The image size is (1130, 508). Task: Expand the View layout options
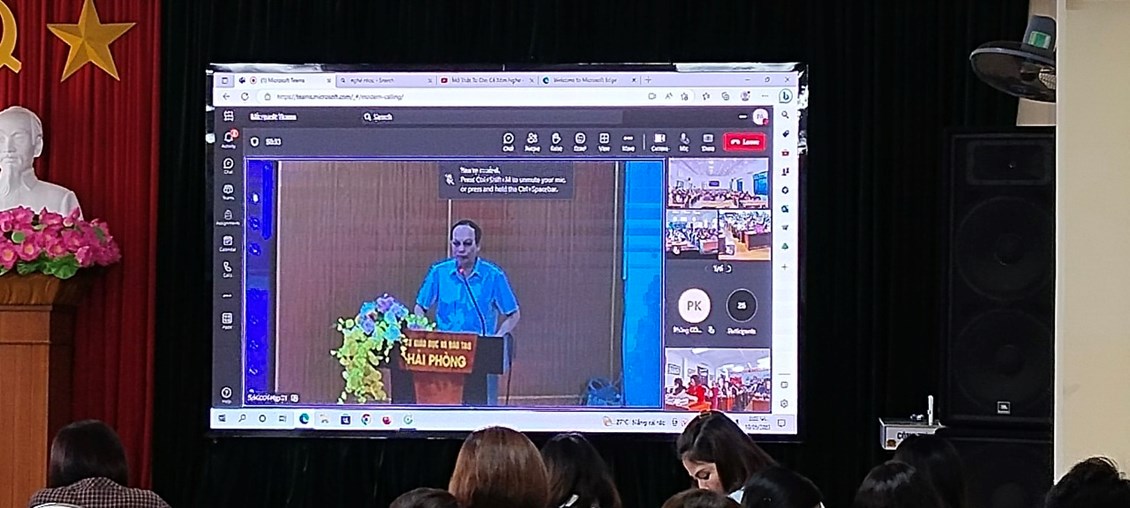coord(604,141)
